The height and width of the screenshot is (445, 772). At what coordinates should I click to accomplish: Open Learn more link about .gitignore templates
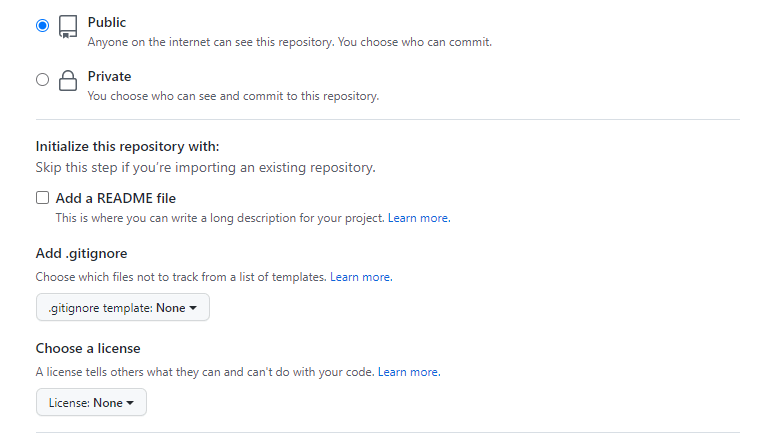[360, 276]
